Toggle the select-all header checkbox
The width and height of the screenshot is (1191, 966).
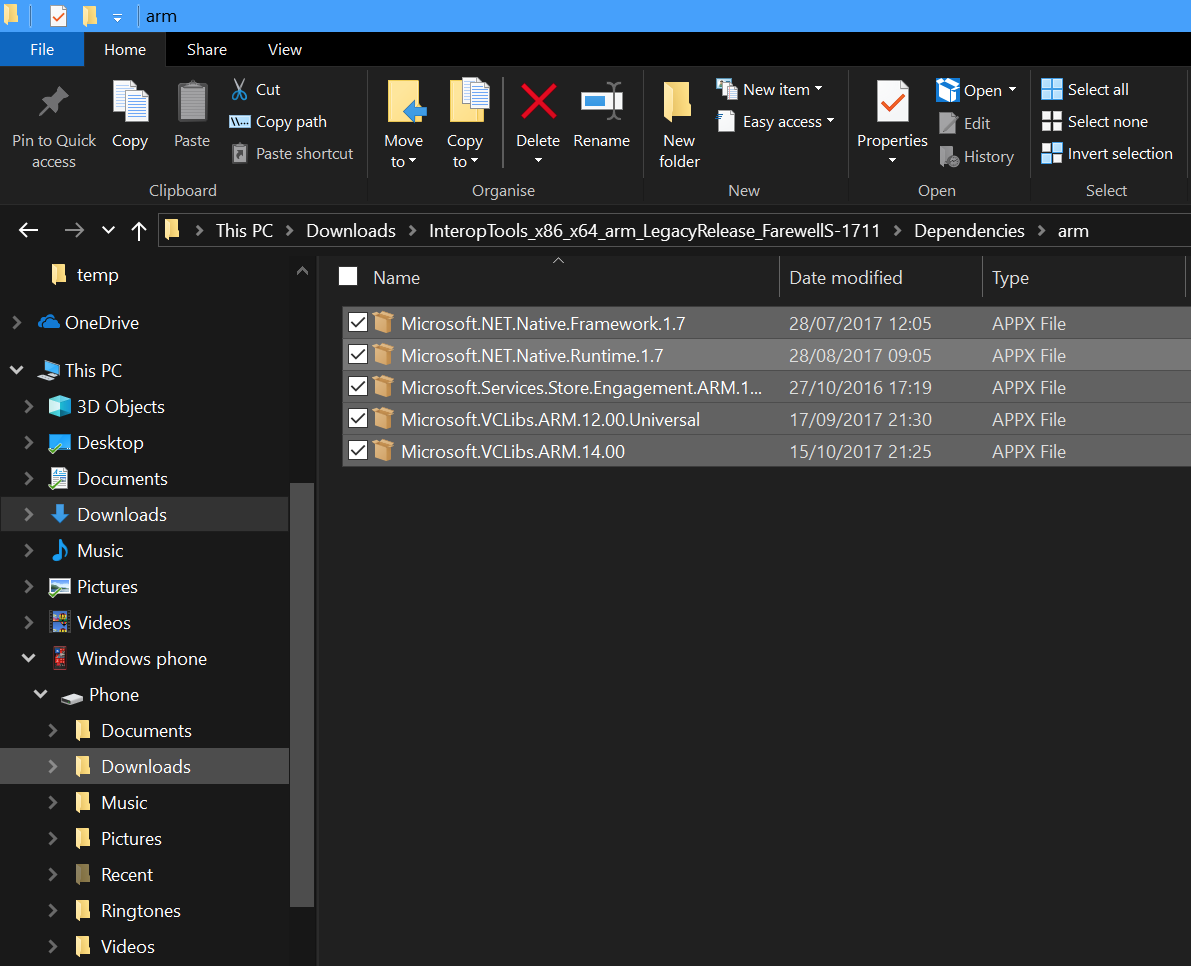point(348,276)
